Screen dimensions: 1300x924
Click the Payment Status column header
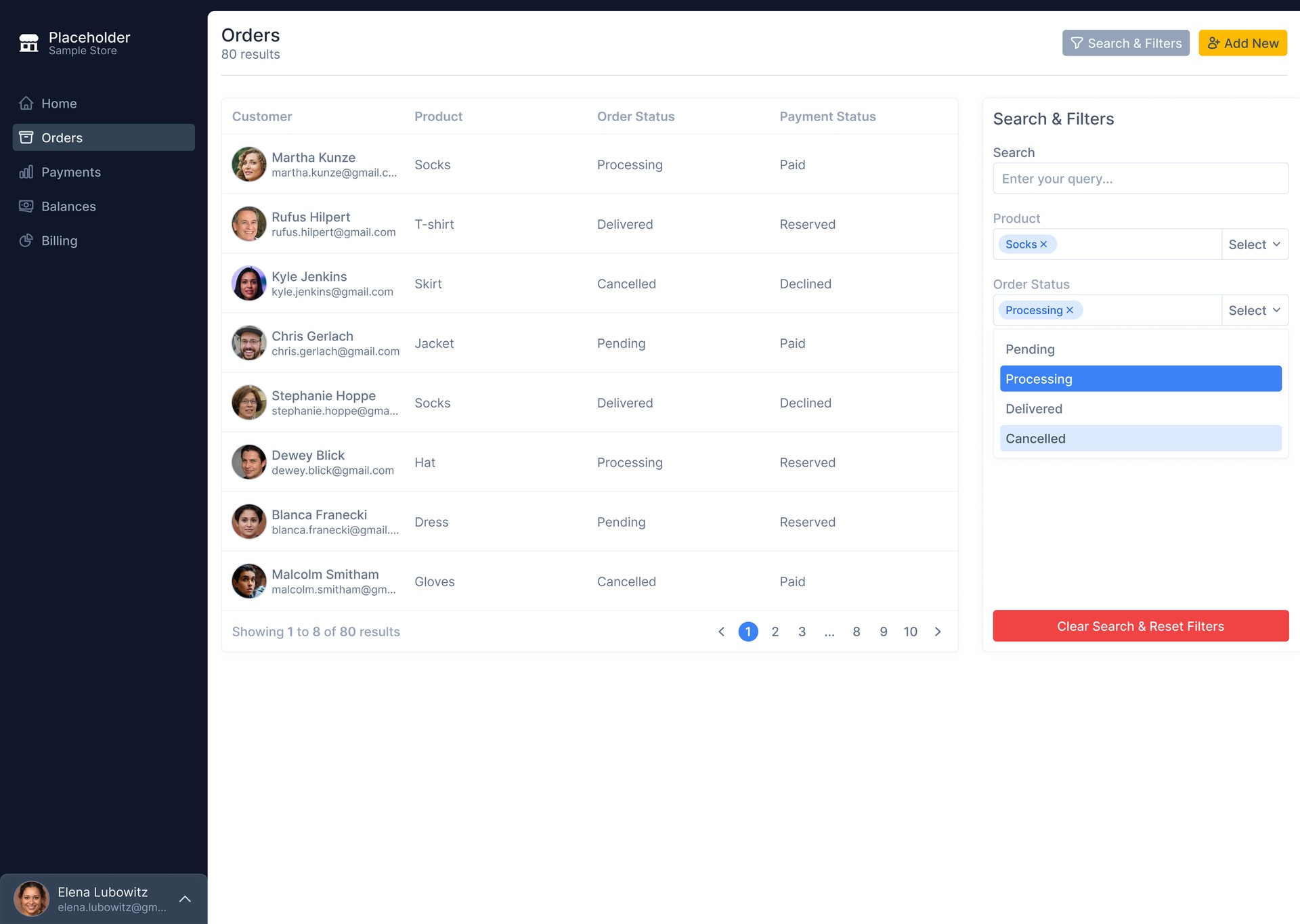click(827, 116)
